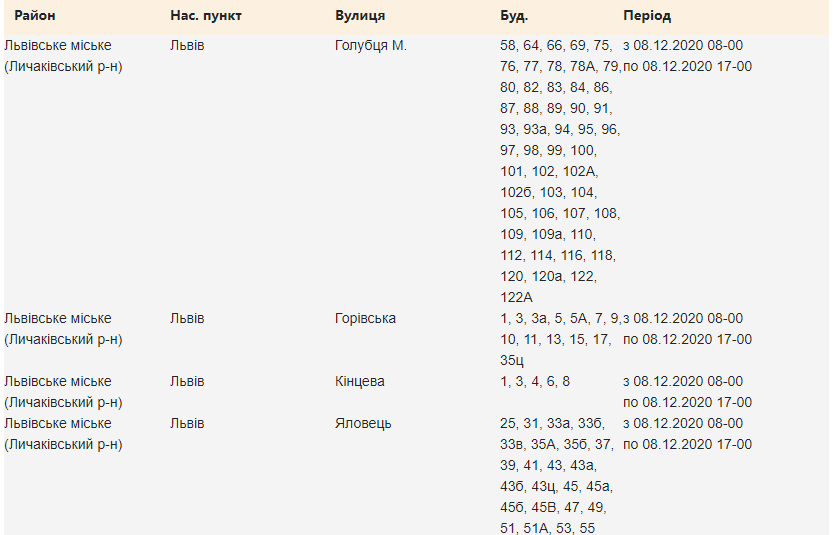Viewport: 836px width, 535px height.
Task: Select the Голубця М. street cell
Action: pyautogui.click(x=371, y=45)
